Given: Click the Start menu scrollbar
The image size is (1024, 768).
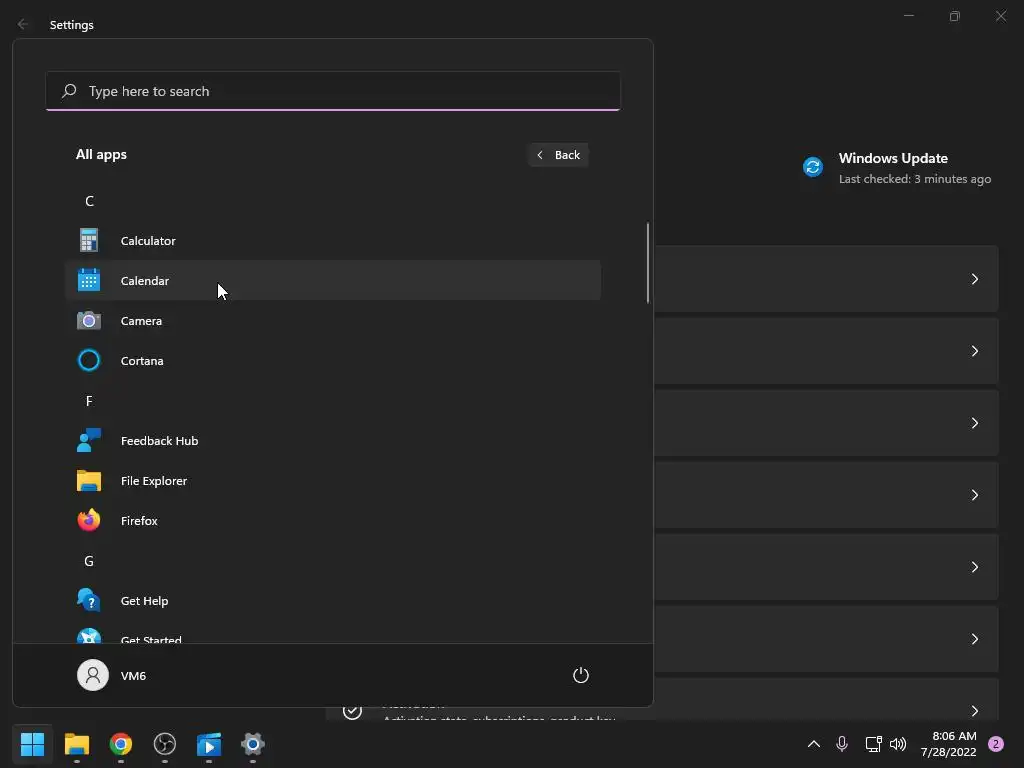Looking at the screenshot, I should point(648,263).
